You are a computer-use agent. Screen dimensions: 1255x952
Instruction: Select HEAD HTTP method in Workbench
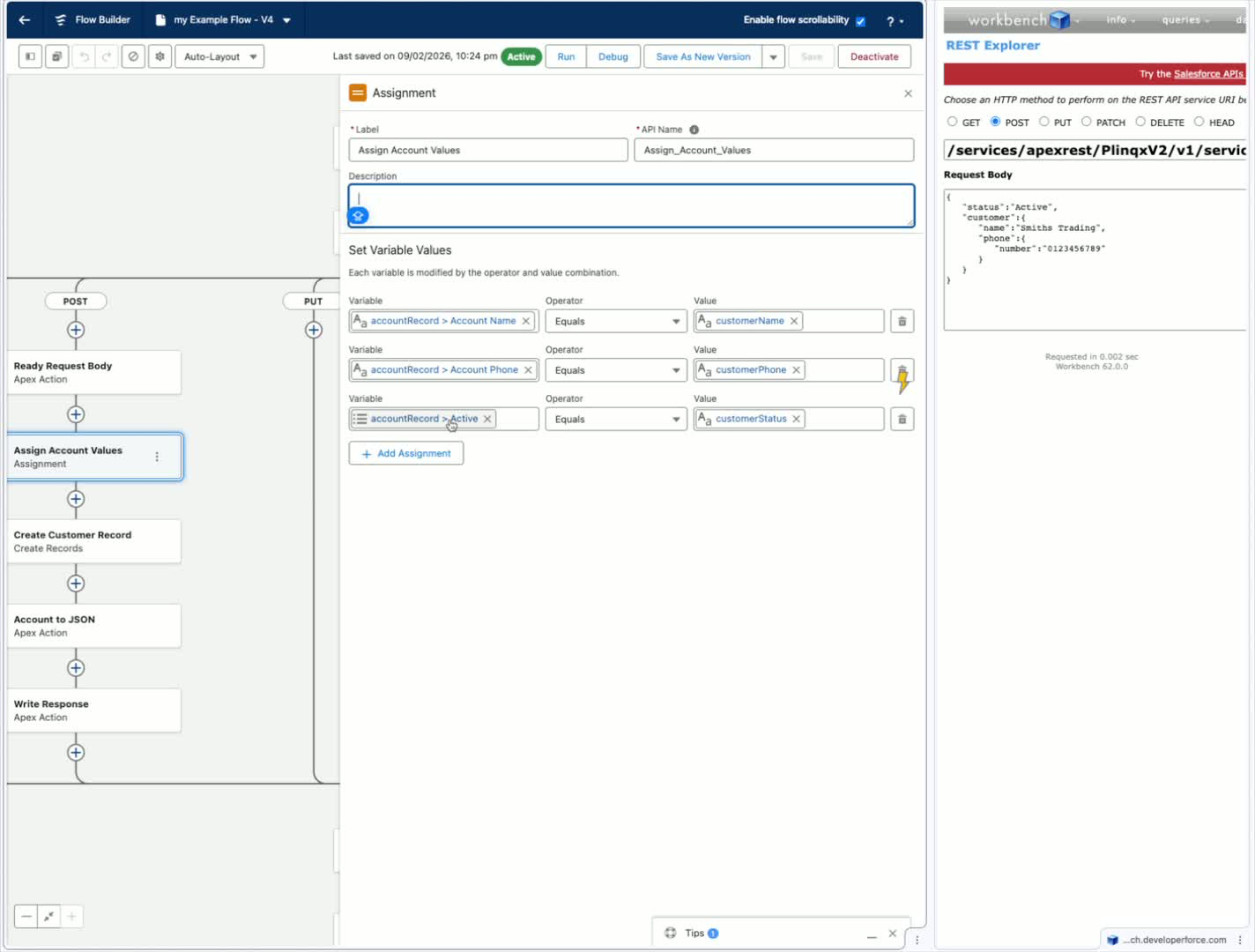pyautogui.click(x=1199, y=122)
